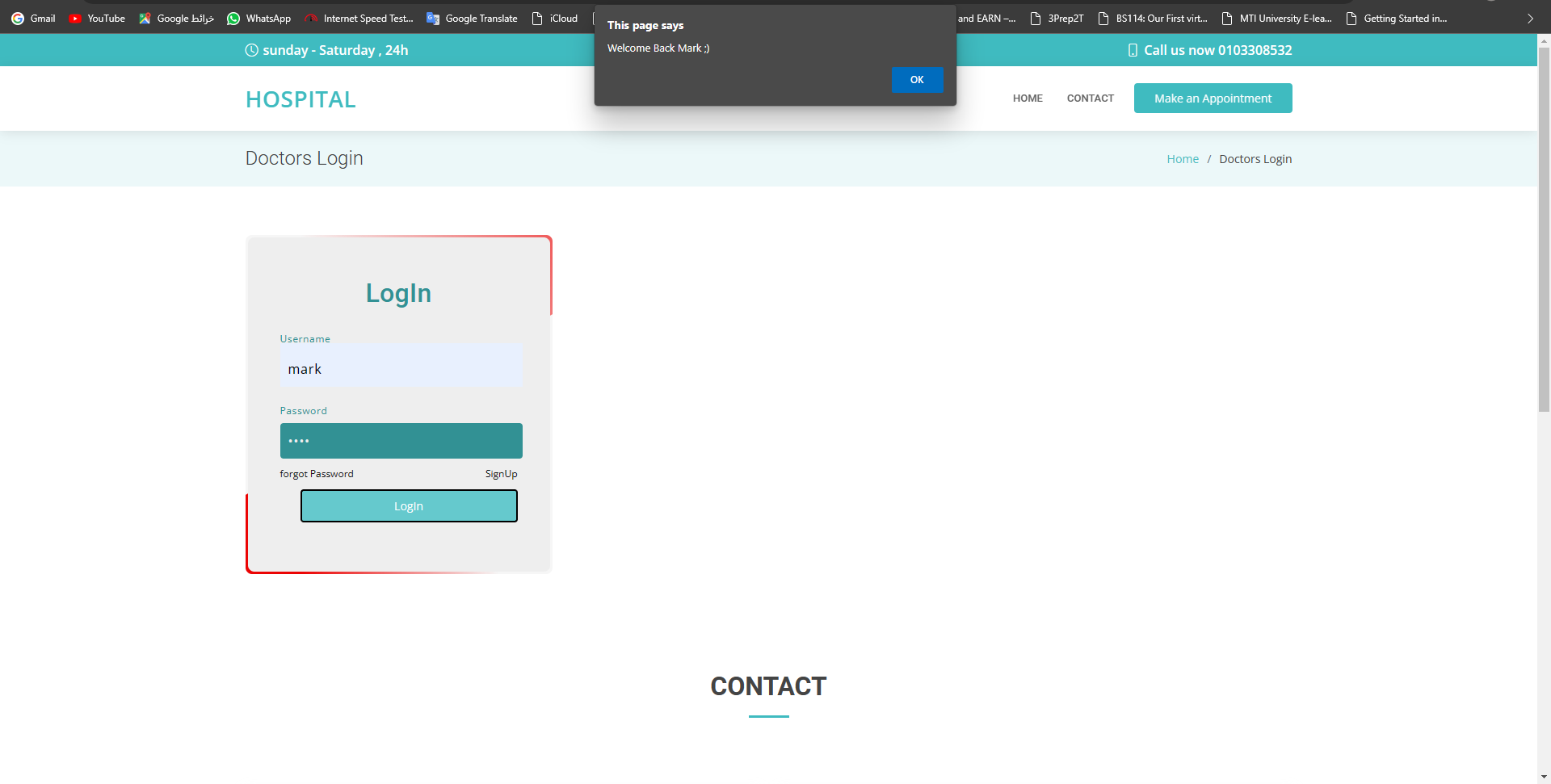This screenshot has width=1551, height=784.
Task: Focus the Password field
Action: point(401,441)
